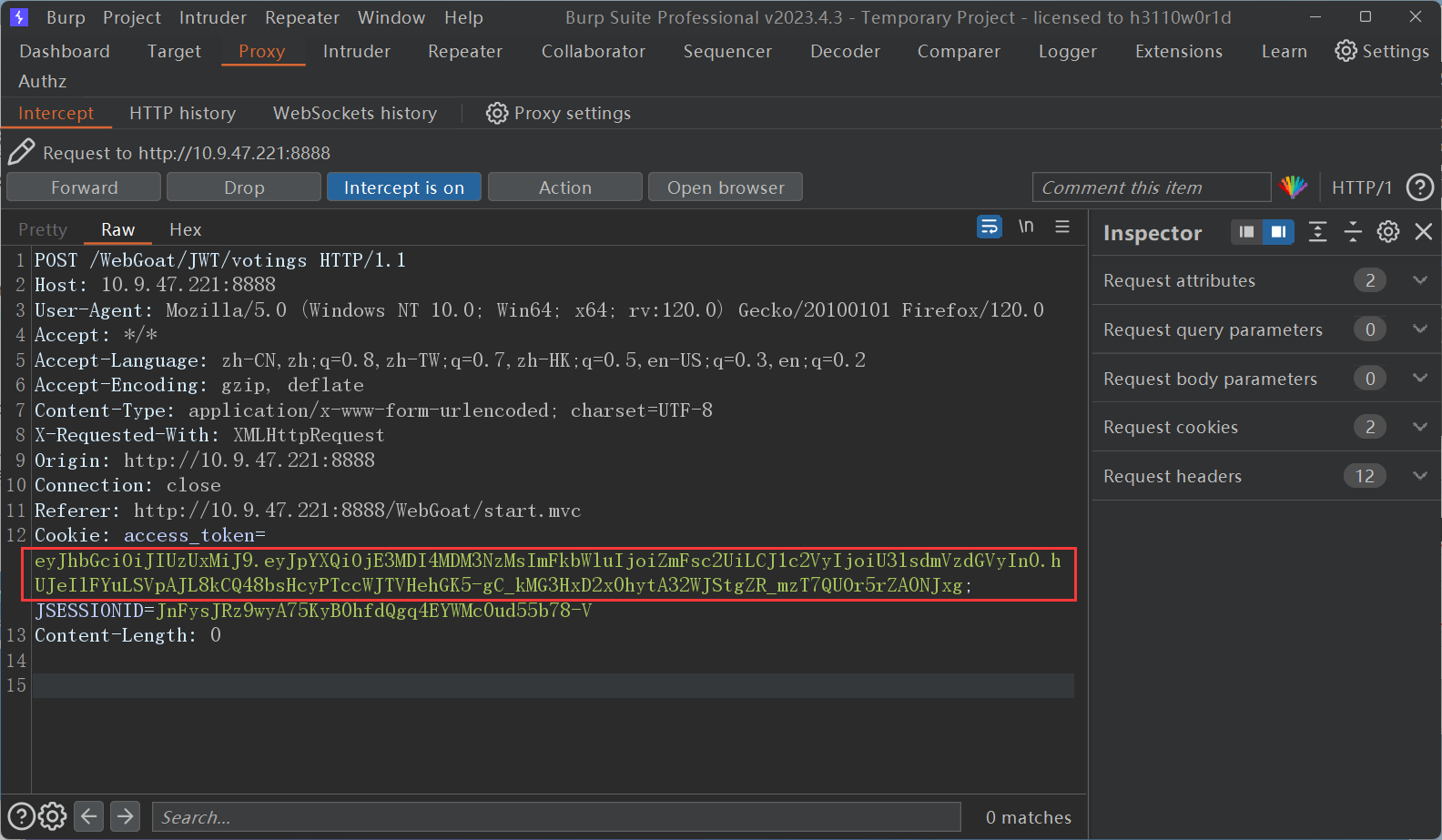Click the bottom-left help icon
Image resolution: width=1442 pixels, height=840 pixels.
click(x=21, y=816)
